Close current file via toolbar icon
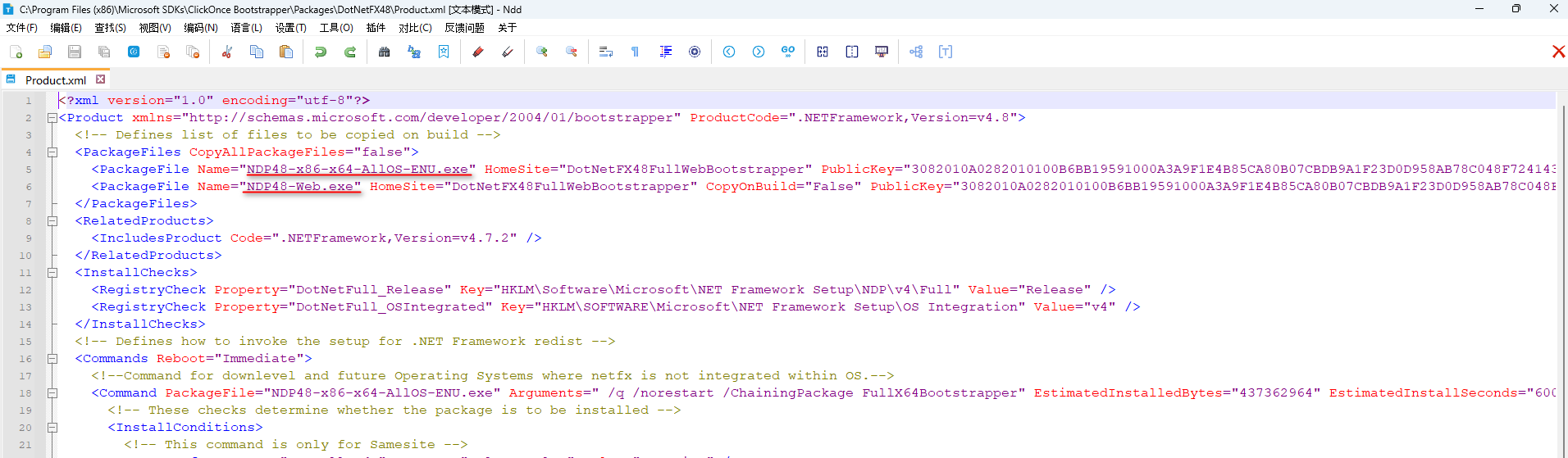 pyautogui.click(x=163, y=52)
